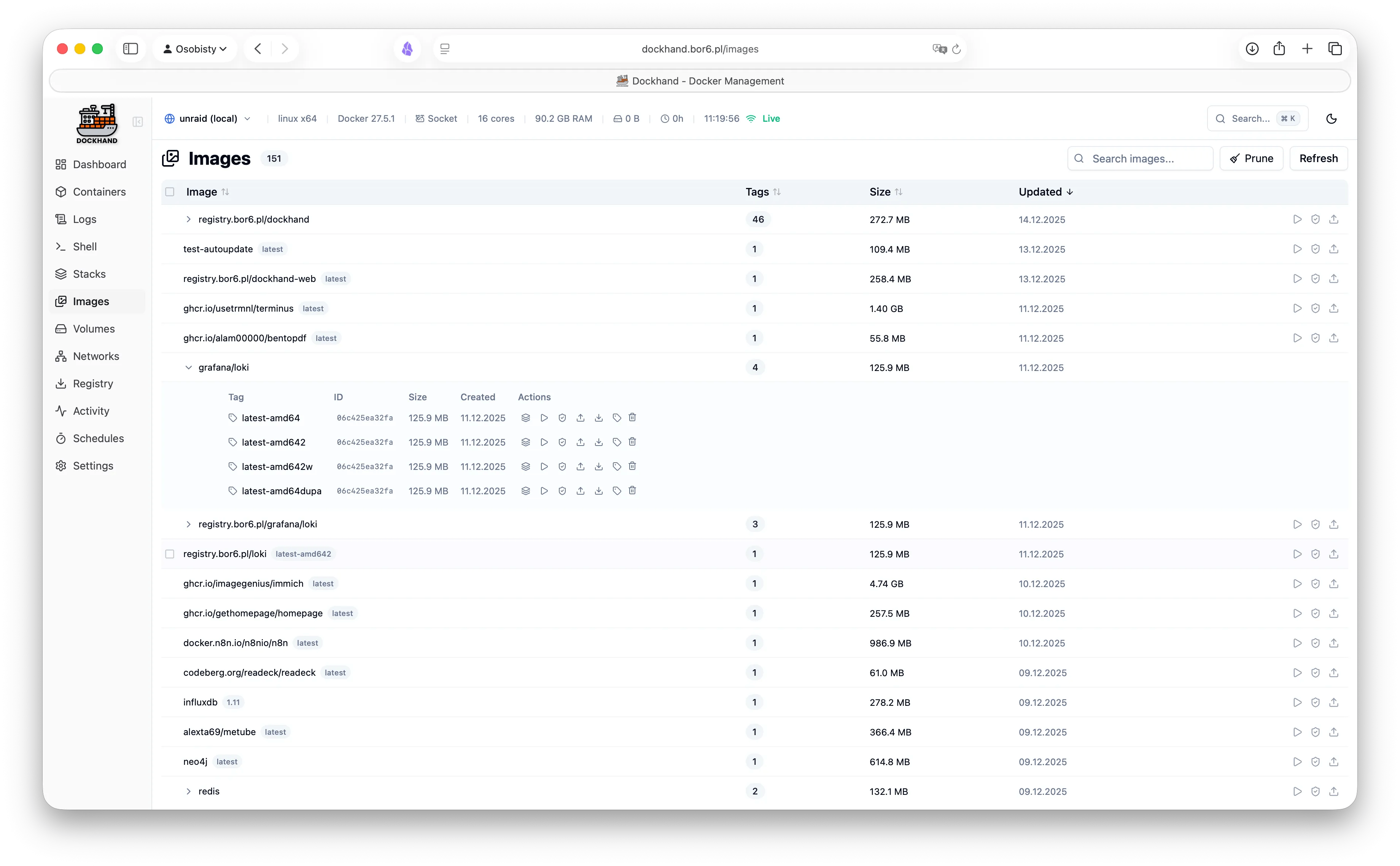Check the select-all images checkbox
1400x866 pixels.
(x=170, y=192)
